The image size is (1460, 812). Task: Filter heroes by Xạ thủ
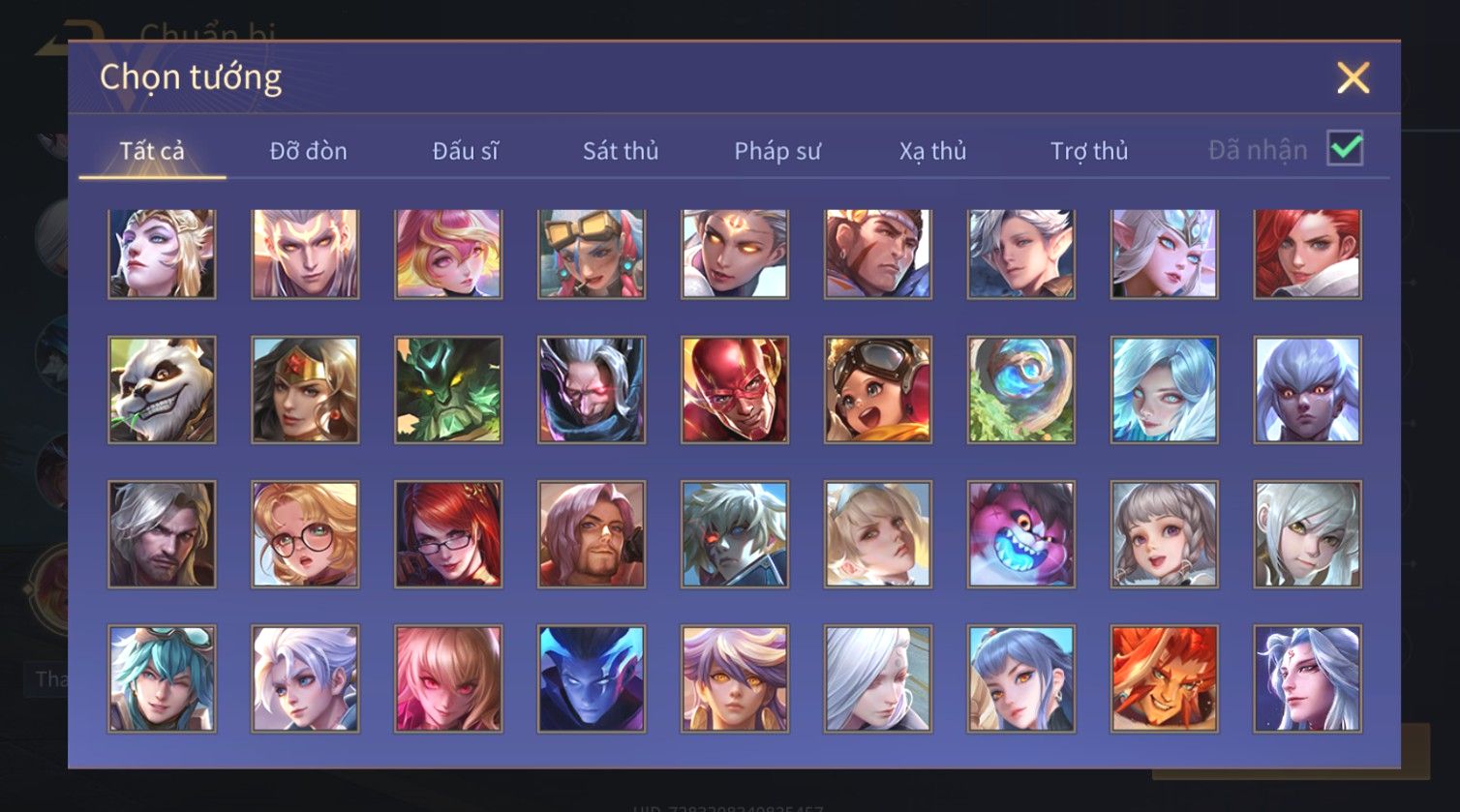coord(932,151)
